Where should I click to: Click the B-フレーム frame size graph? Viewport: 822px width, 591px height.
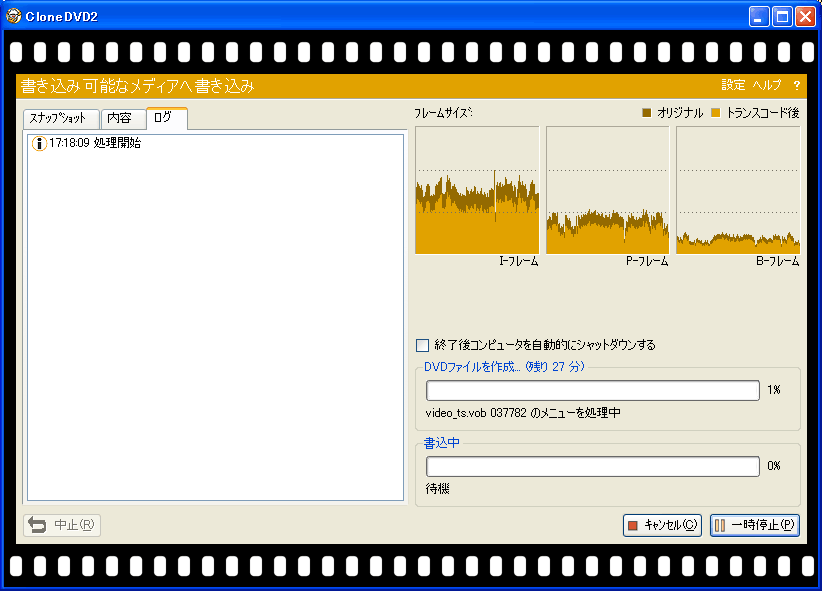tap(738, 190)
